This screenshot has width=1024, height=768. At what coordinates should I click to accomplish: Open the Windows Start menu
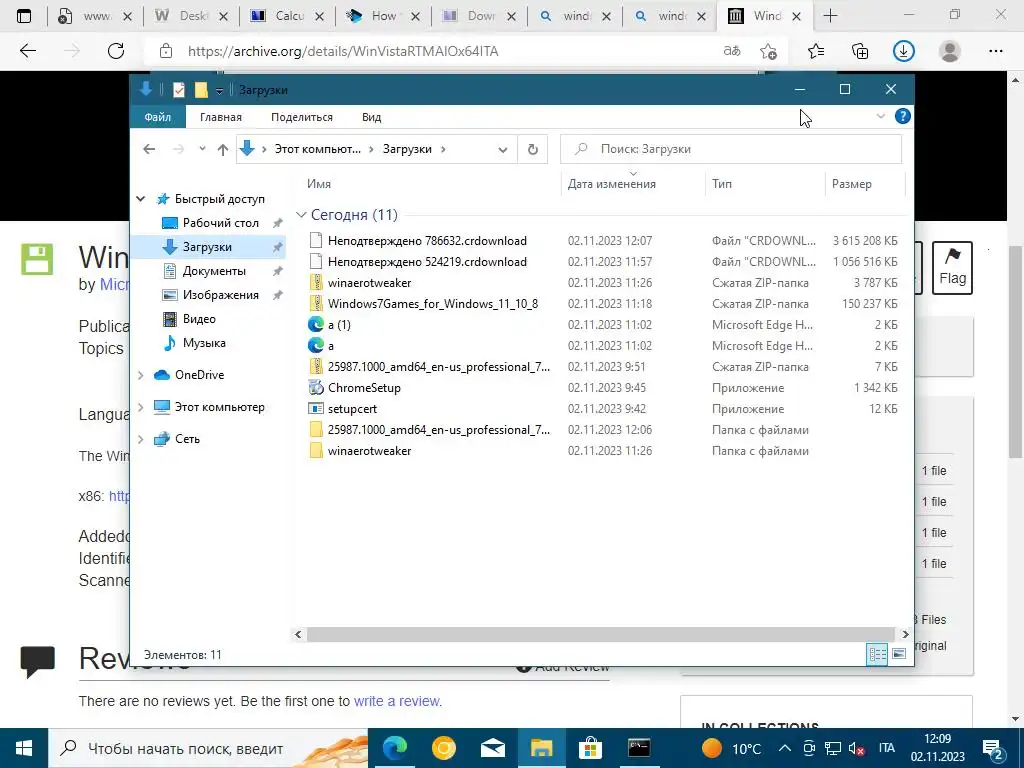[x=24, y=748]
